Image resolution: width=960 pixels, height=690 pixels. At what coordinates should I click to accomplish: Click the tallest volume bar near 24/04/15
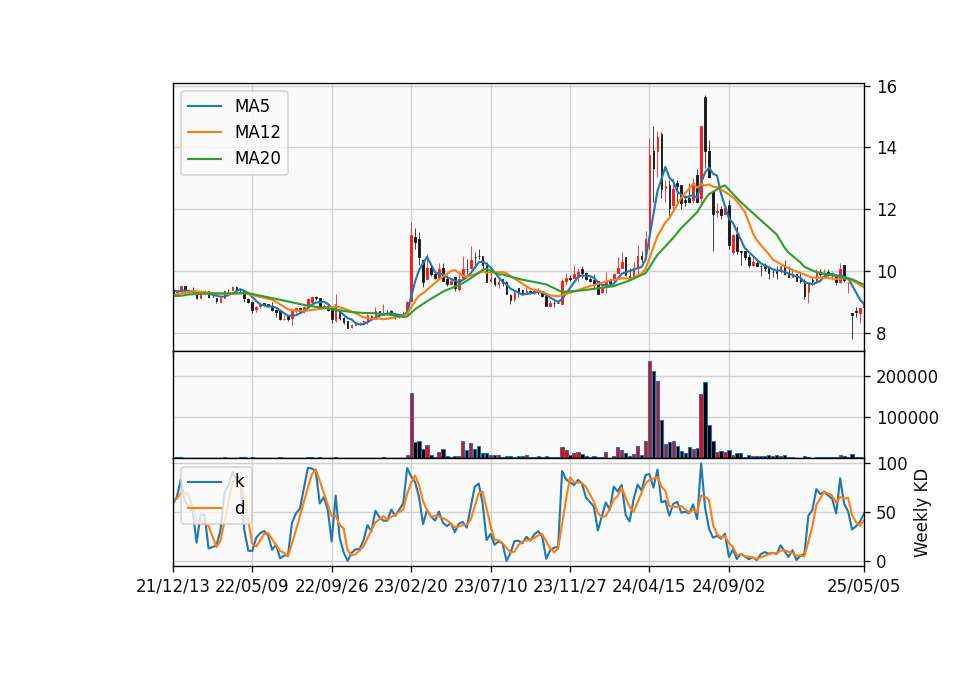[x=650, y=410]
